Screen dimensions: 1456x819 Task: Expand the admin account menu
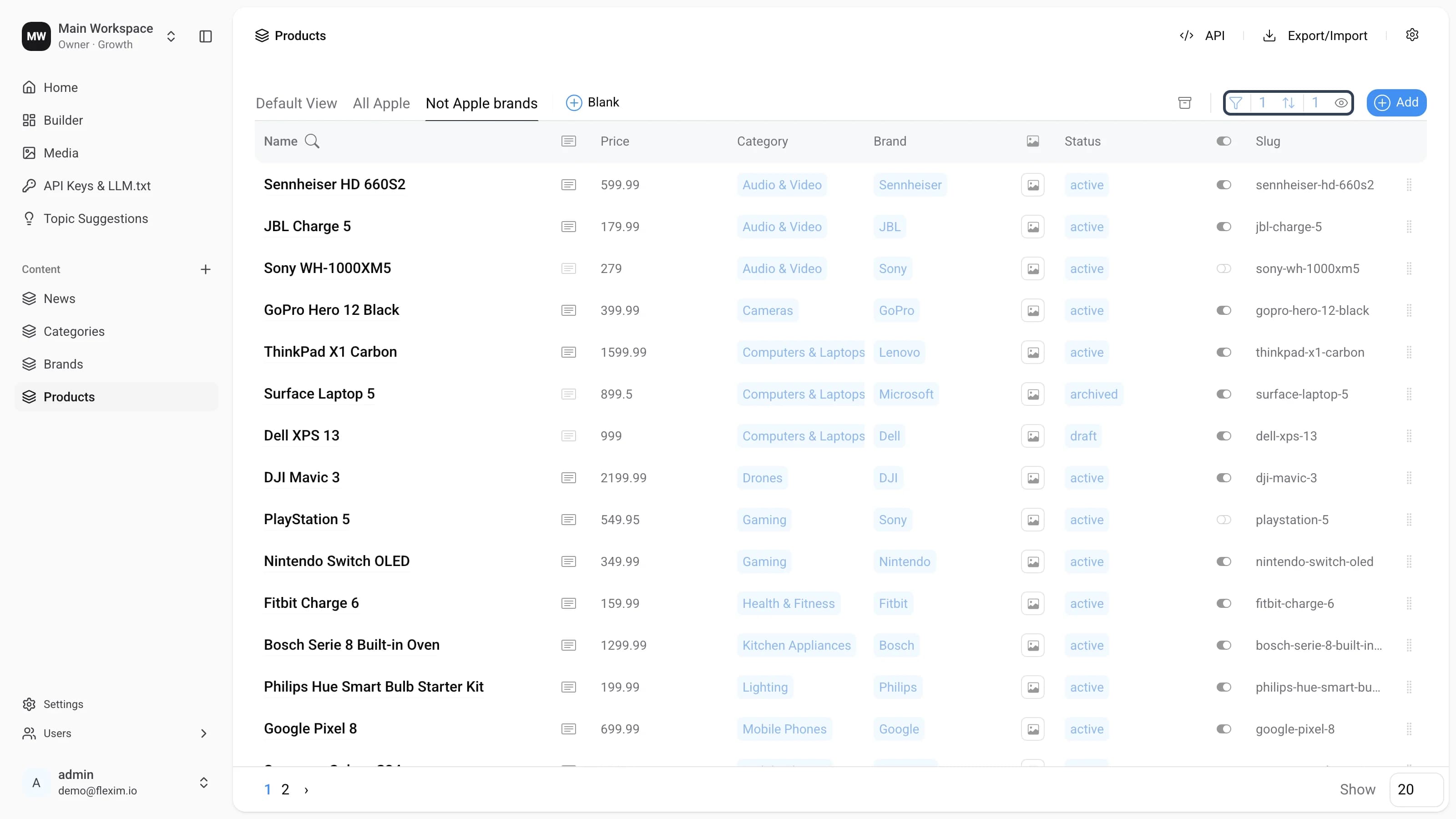click(203, 782)
